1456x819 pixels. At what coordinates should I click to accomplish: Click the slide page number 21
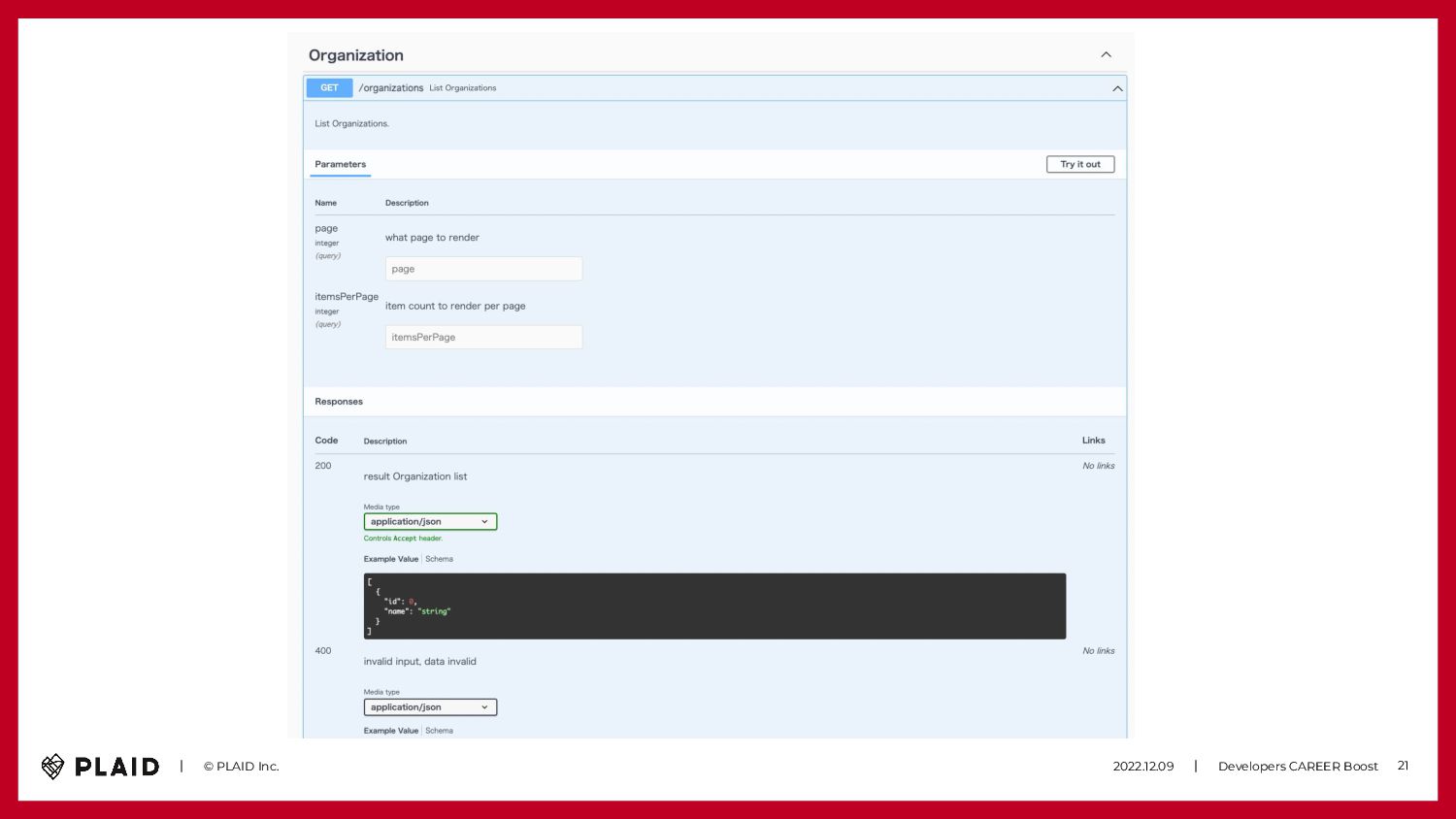pyautogui.click(x=1403, y=766)
